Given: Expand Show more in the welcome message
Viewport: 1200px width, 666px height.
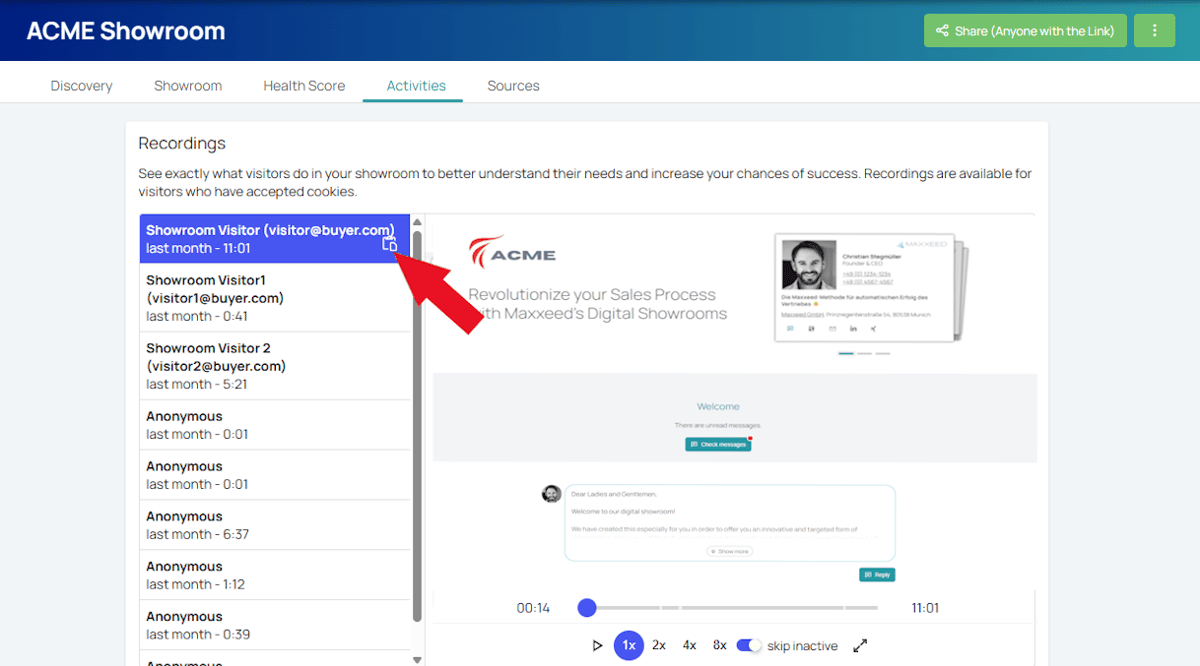Looking at the screenshot, I should [x=730, y=551].
